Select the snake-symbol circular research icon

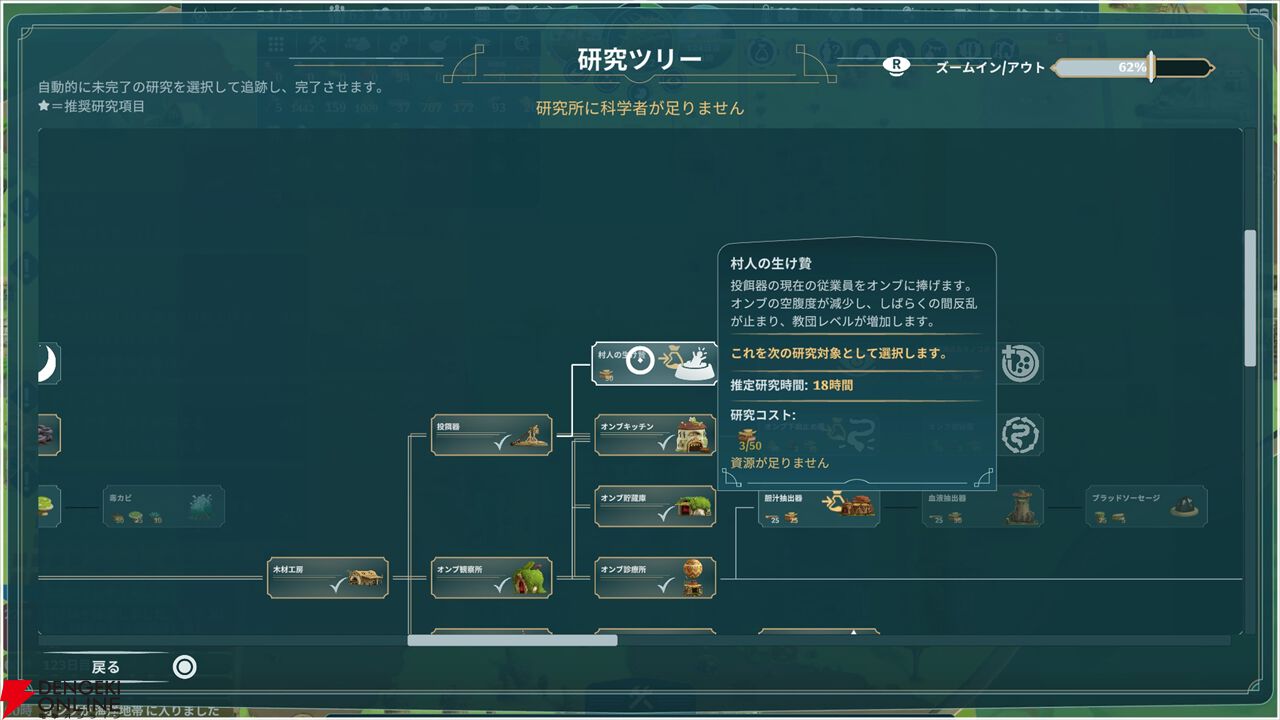(x=1022, y=436)
